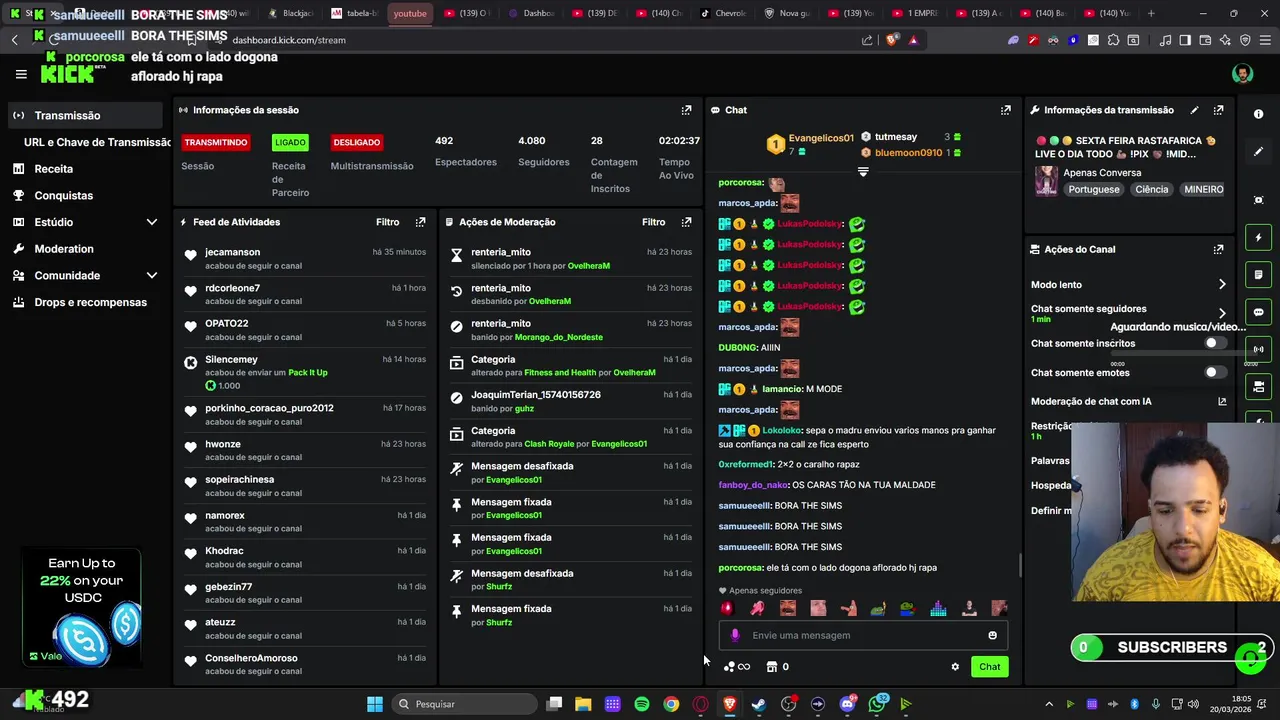
Task: Open chat settings gear icon
Action: pos(955,667)
